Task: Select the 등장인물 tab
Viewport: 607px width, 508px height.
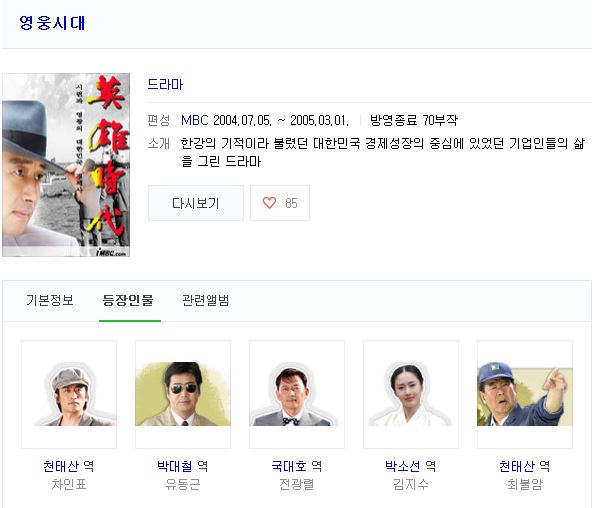Action: [128, 300]
